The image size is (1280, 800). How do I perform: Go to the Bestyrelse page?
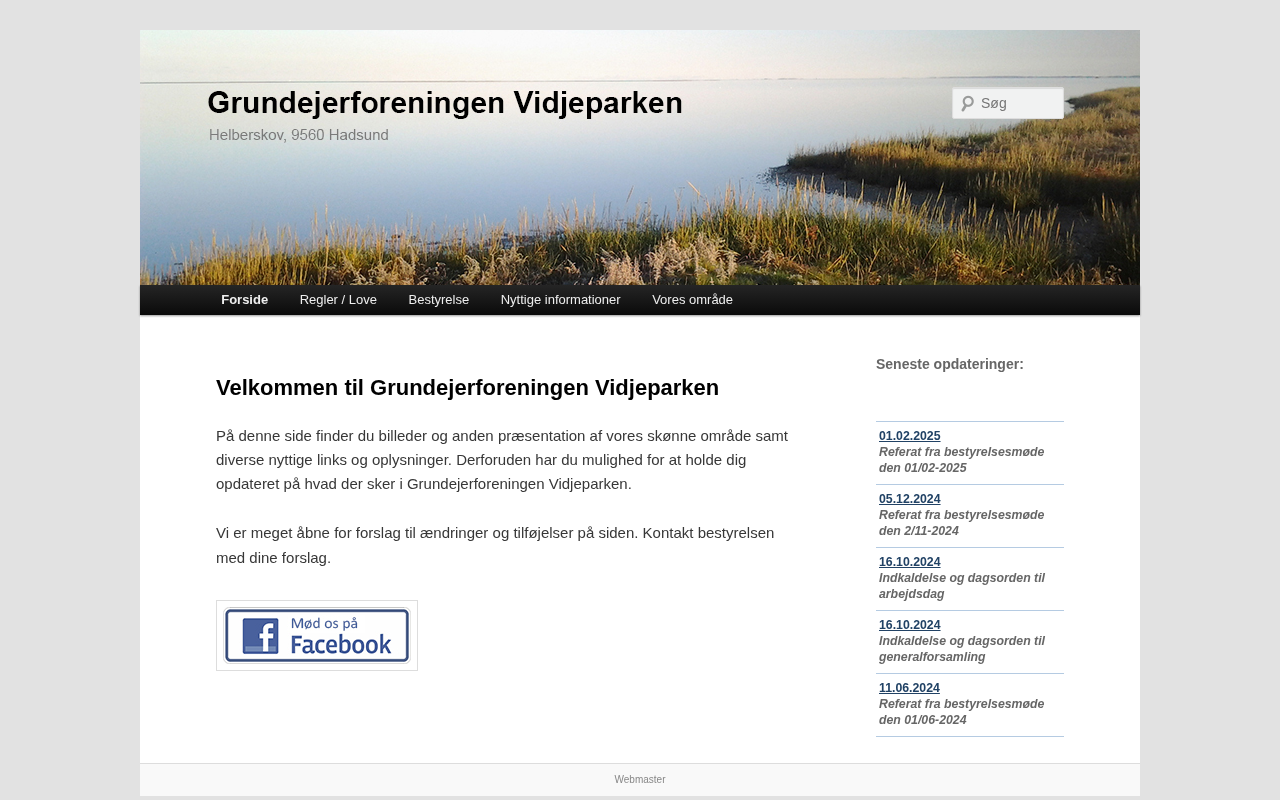coord(439,300)
